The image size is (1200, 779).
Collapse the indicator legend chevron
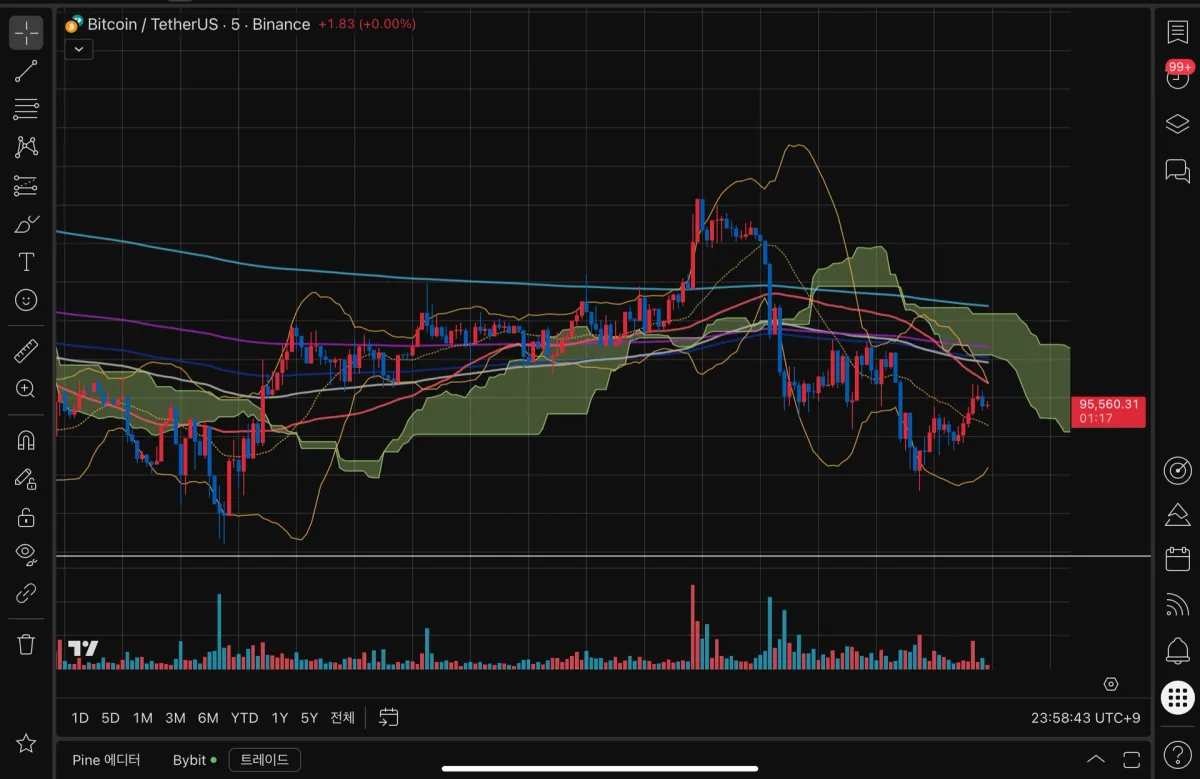click(x=79, y=47)
